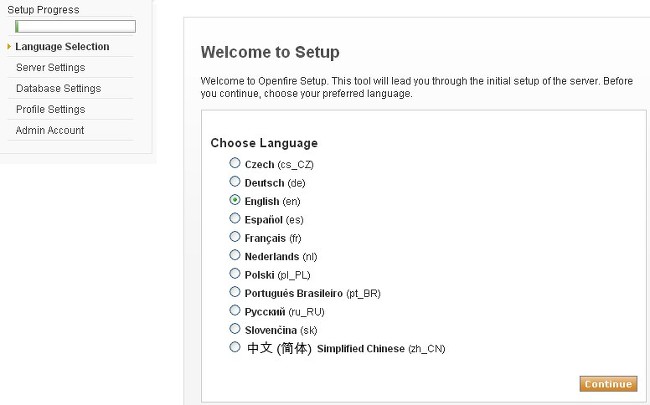Select the English (en) radio button
This screenshot has height=405, width=650.
pos(235,200)
